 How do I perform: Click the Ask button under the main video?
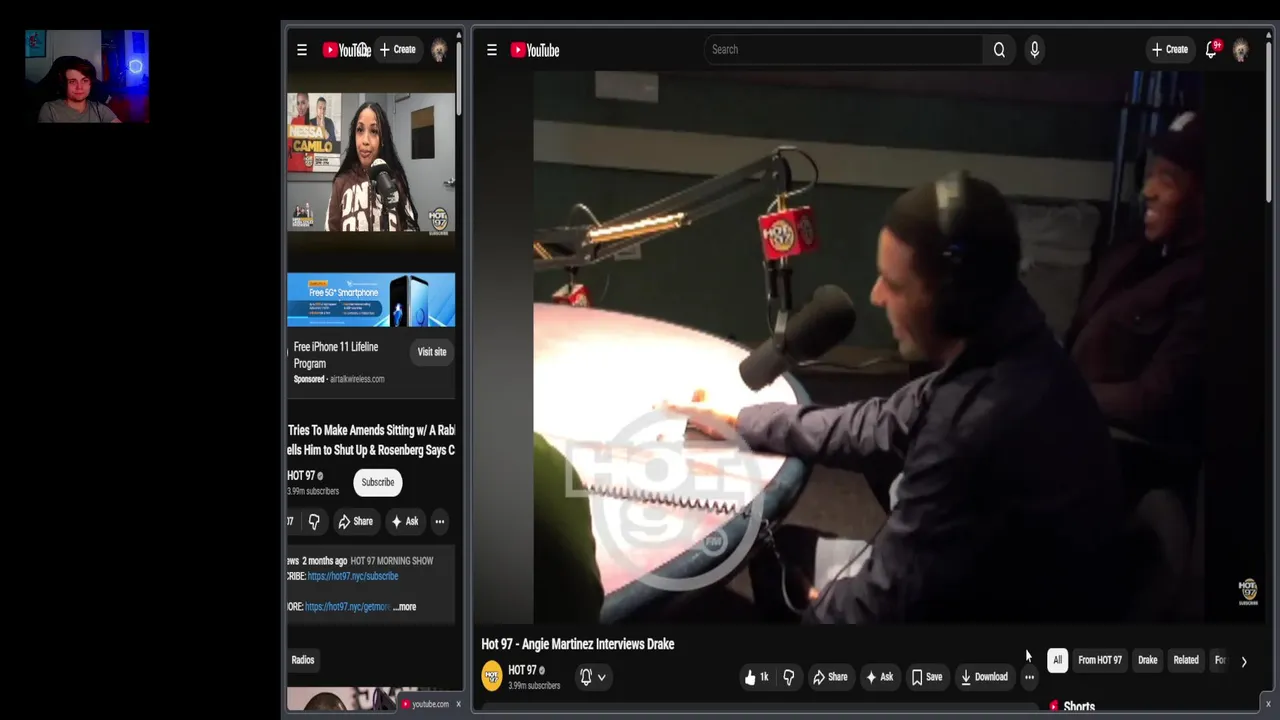[x=880, y=677]
